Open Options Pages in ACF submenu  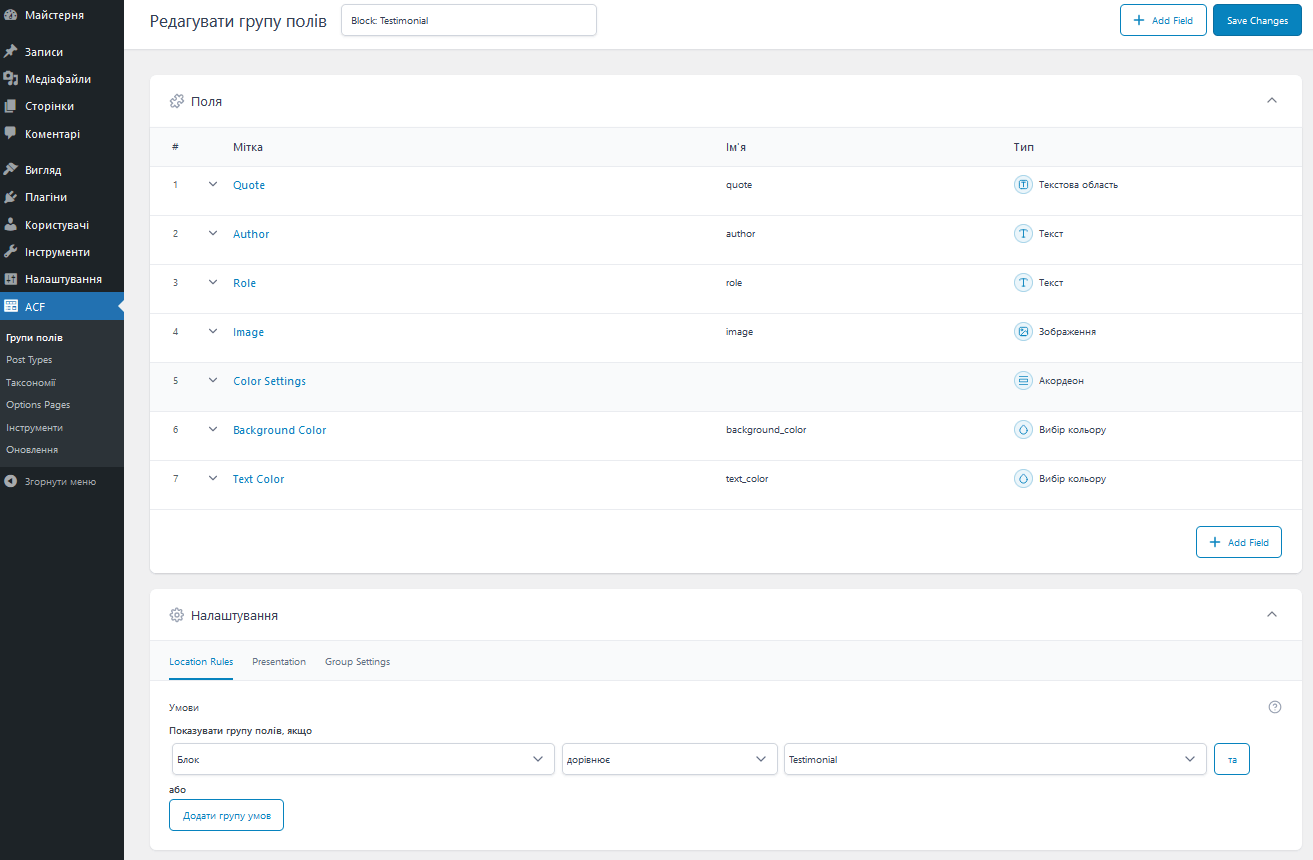point(38,405)
